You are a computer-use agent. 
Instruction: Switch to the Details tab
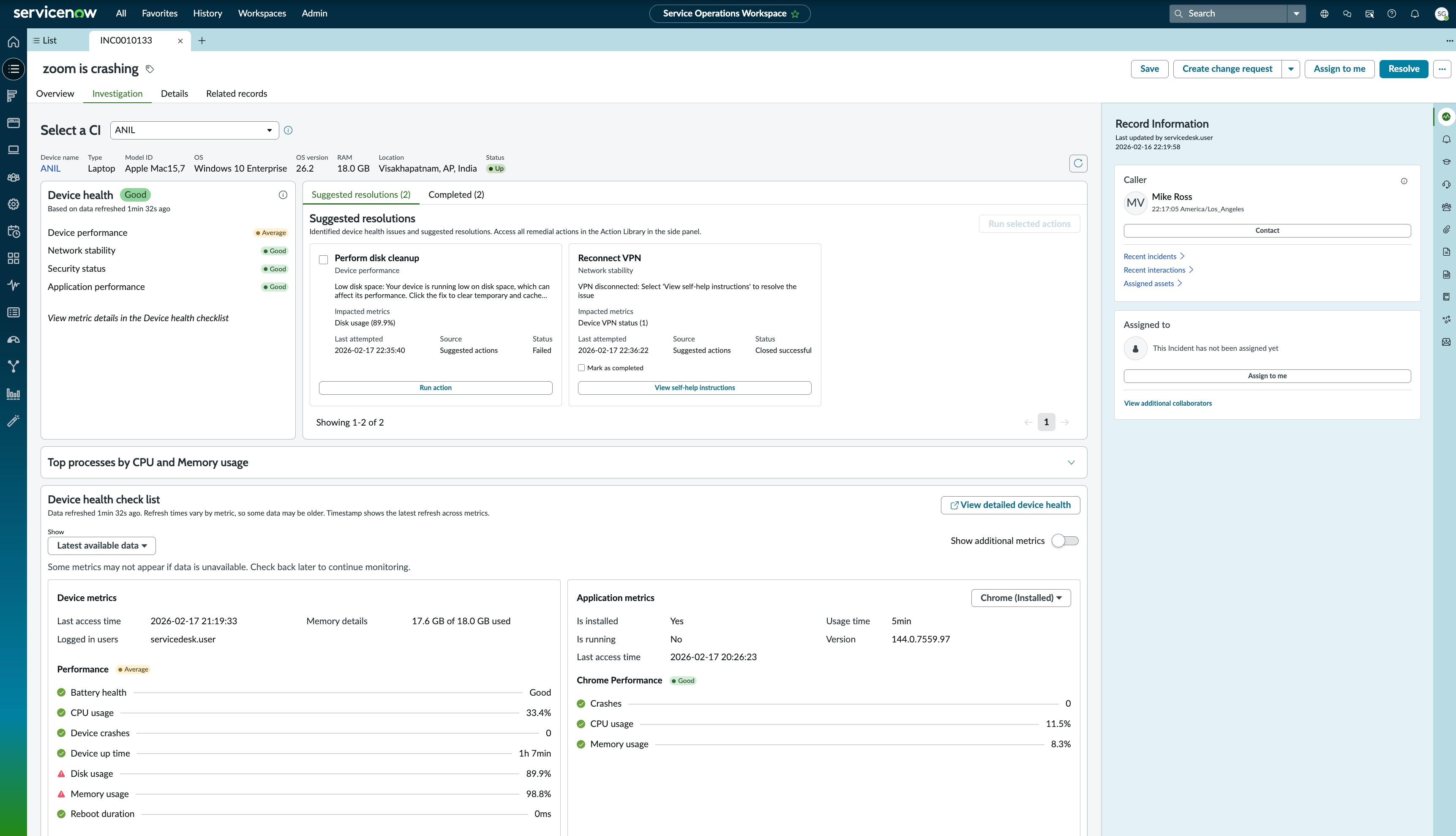point(175,93)
